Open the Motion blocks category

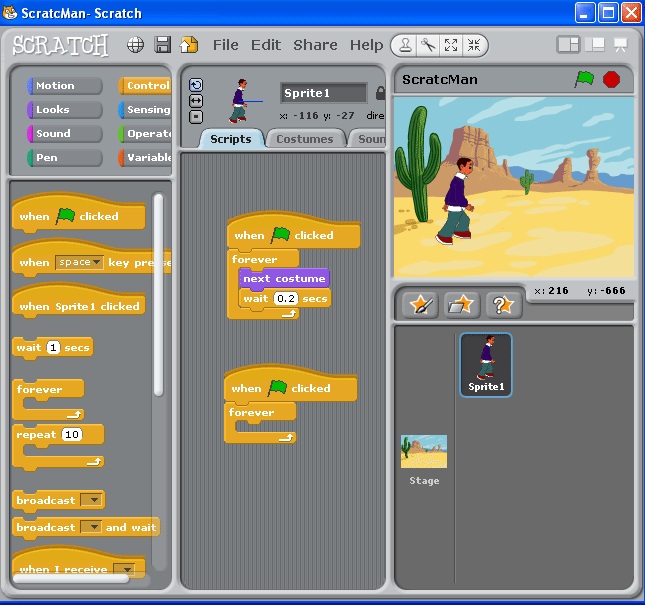[65, 86]
